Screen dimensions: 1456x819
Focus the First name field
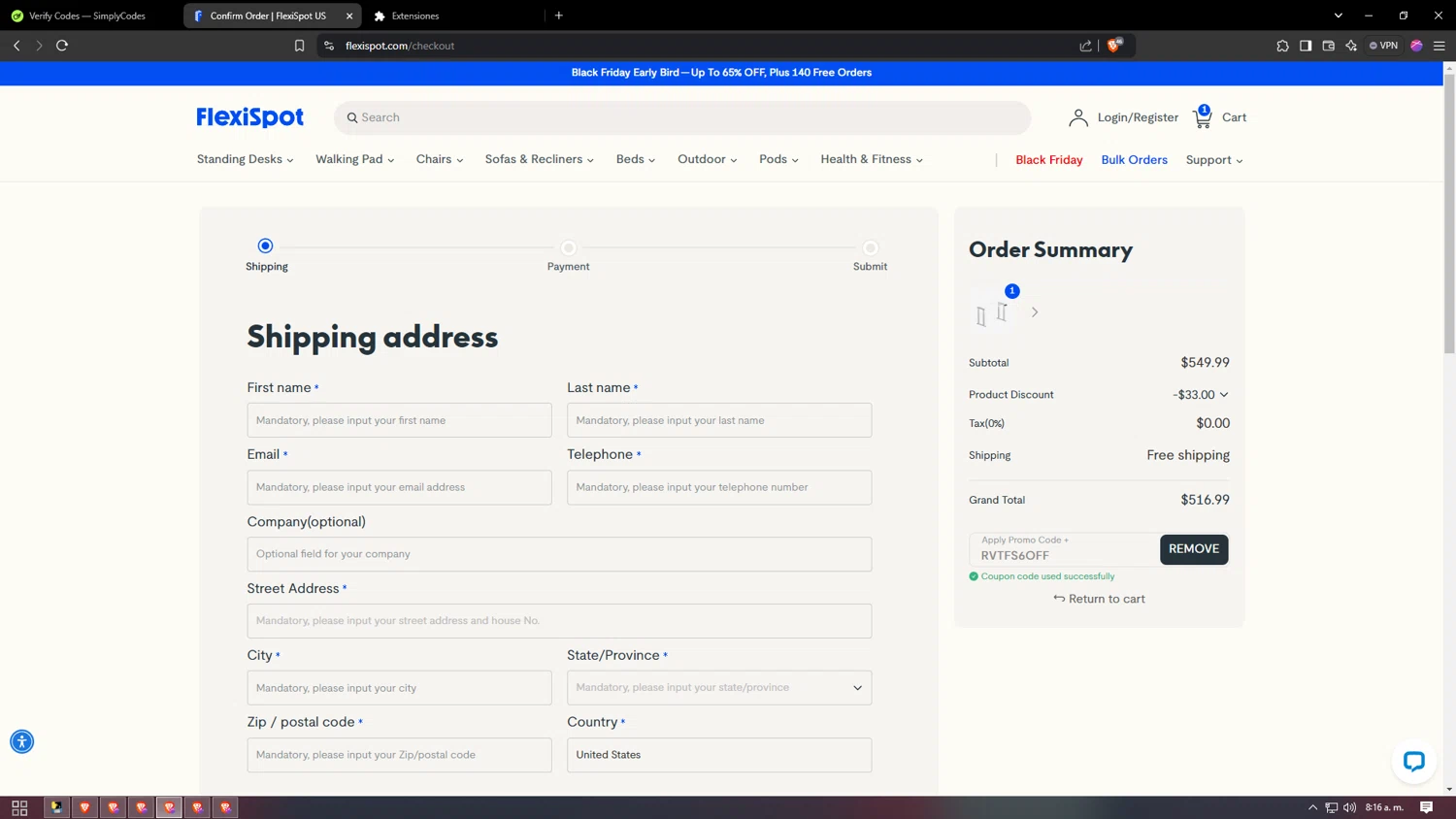coord(399,420)
